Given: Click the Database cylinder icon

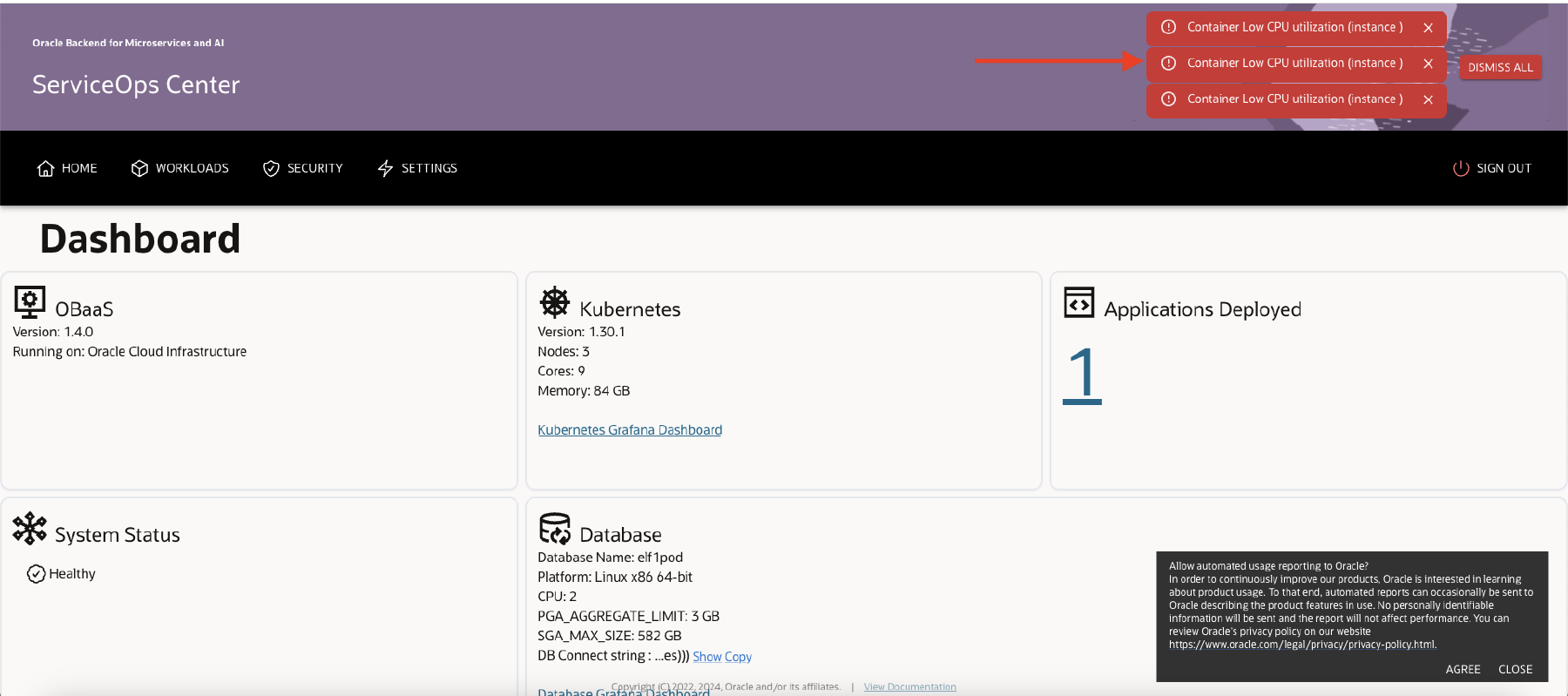Looking at the screenshot, I should pyautogui.click(x=554, y=528).
